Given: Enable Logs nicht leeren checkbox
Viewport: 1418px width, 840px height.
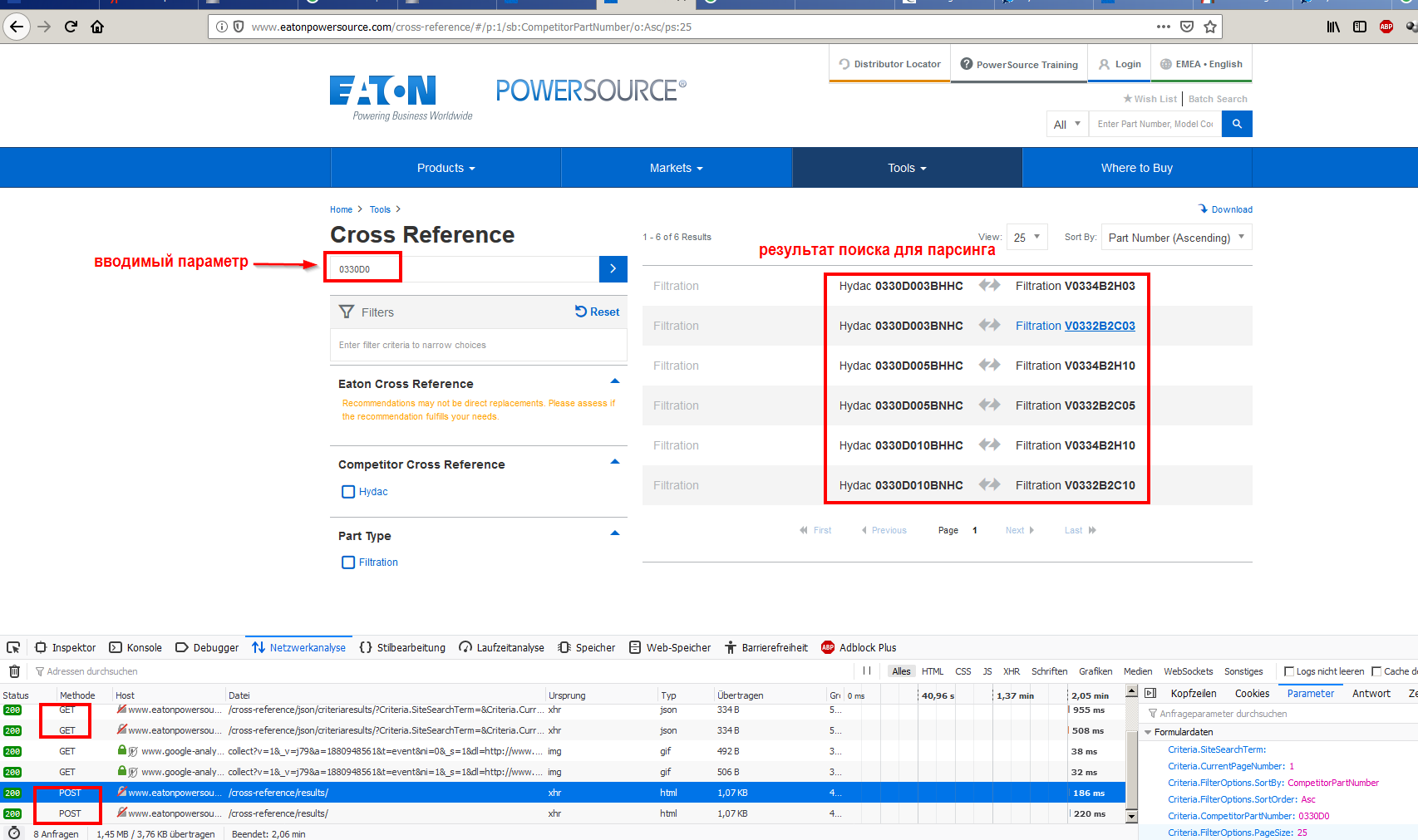Looking at the screenshot, I should click(x=1289, y=671).
